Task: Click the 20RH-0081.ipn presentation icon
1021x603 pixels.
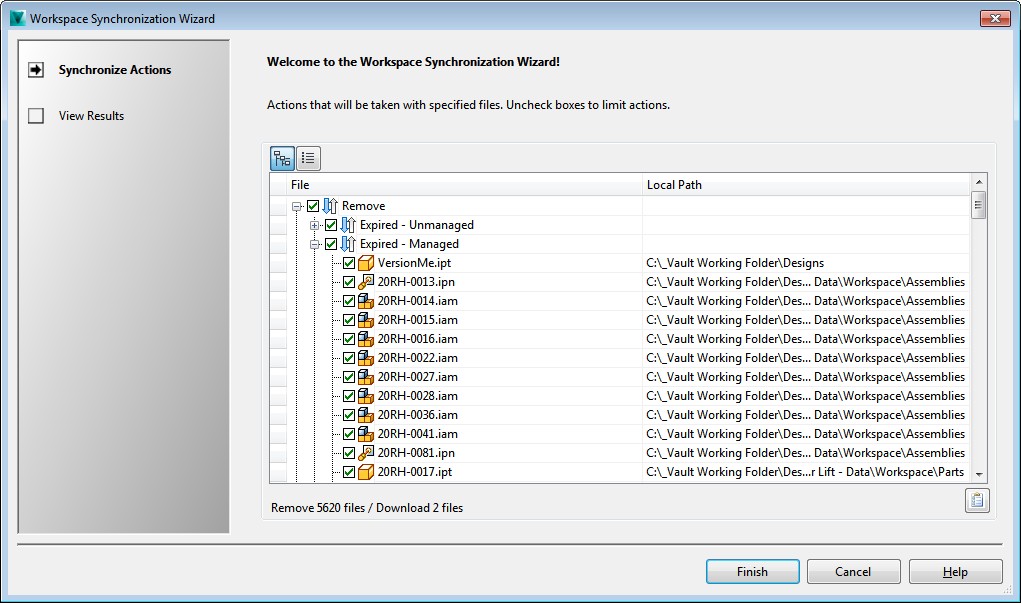Action: click(366, 453)
